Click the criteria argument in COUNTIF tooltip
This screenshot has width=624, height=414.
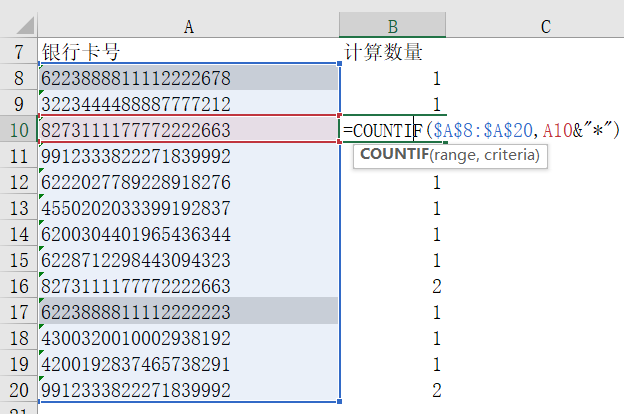tap(509, 155)
